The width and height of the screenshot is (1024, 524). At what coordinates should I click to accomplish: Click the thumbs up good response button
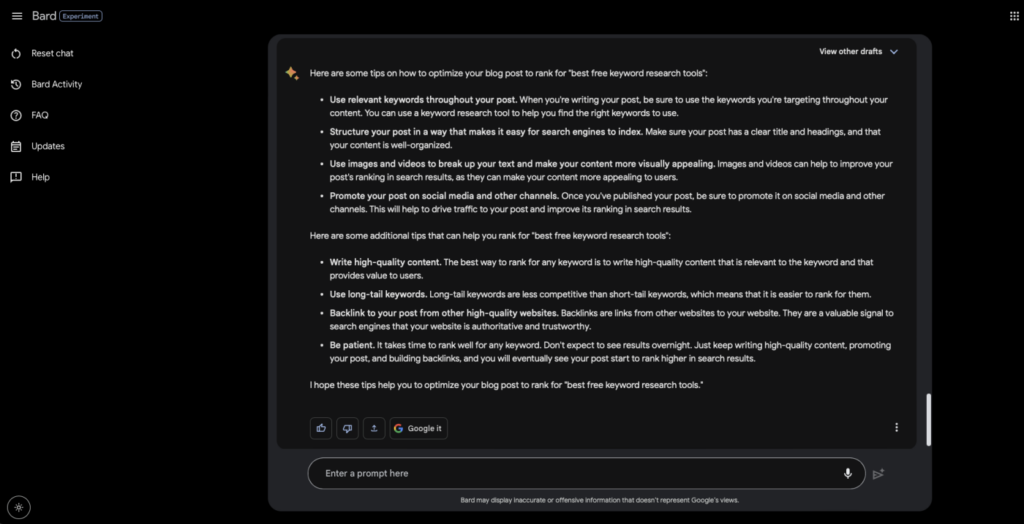click(x=321, y=428)
